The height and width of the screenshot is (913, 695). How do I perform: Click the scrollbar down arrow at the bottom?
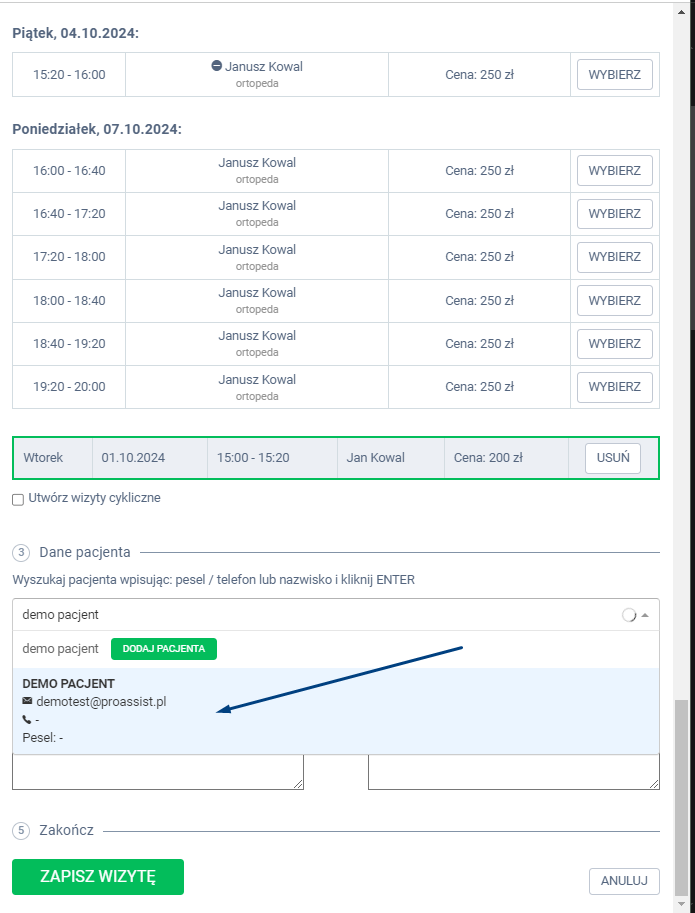click(683, 904)
